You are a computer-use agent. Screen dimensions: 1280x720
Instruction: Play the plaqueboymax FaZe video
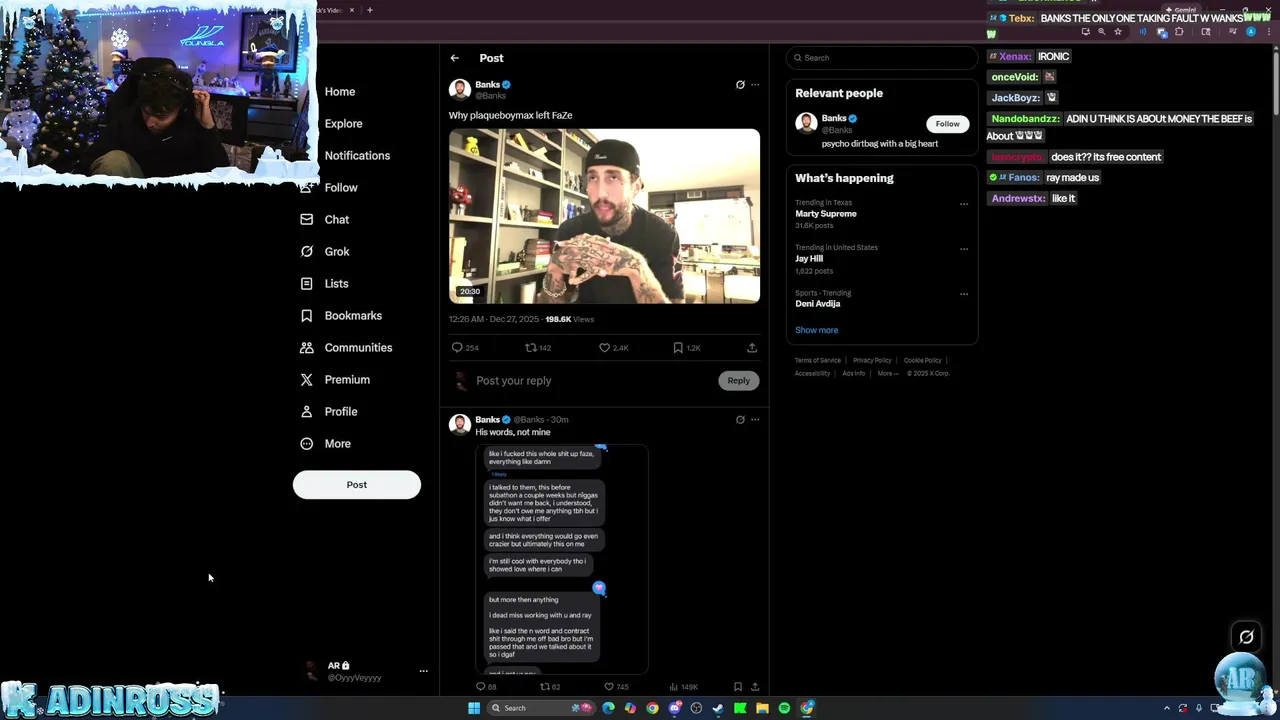point(604,216)
